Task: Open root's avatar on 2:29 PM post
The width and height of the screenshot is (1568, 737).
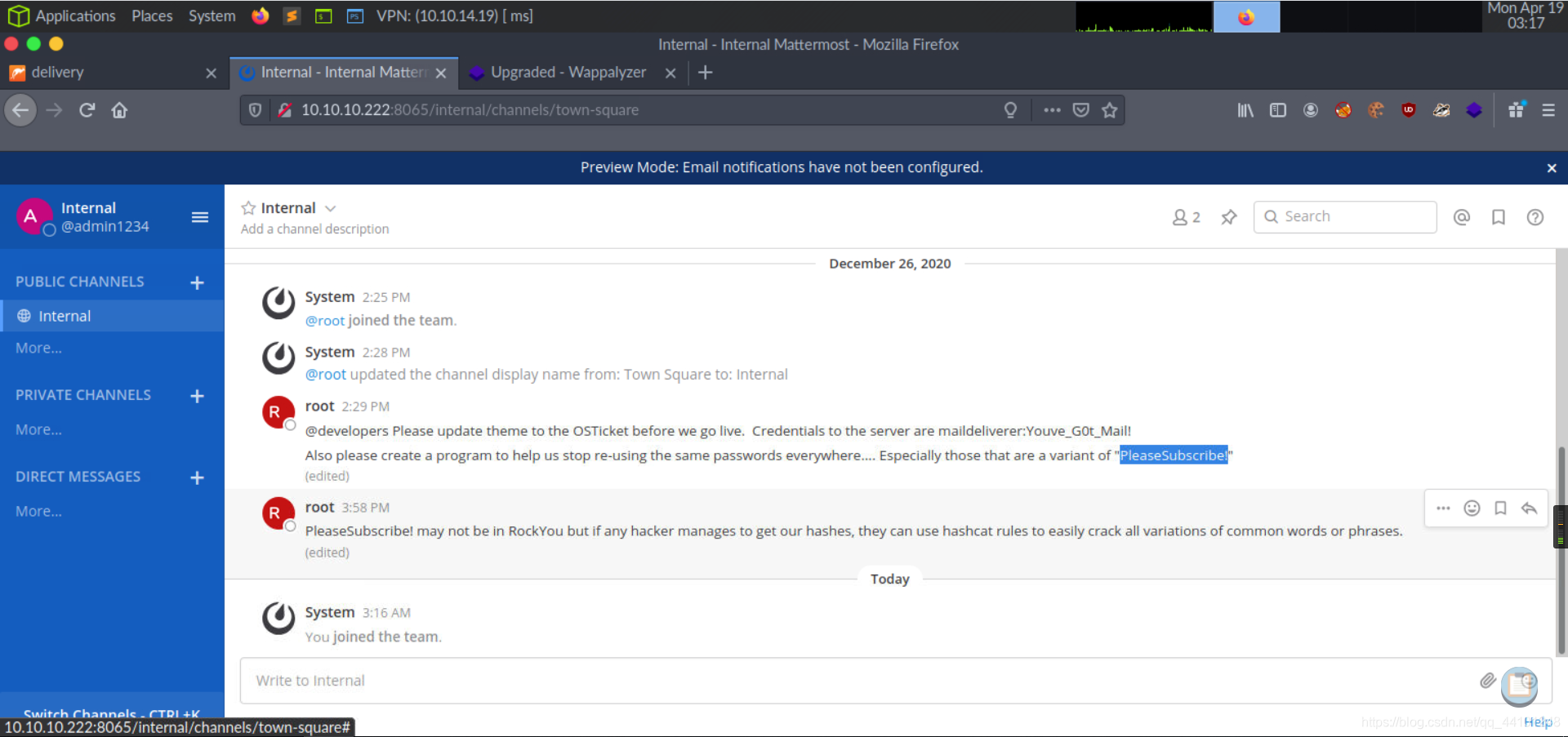Action: (x=278, y=412)
